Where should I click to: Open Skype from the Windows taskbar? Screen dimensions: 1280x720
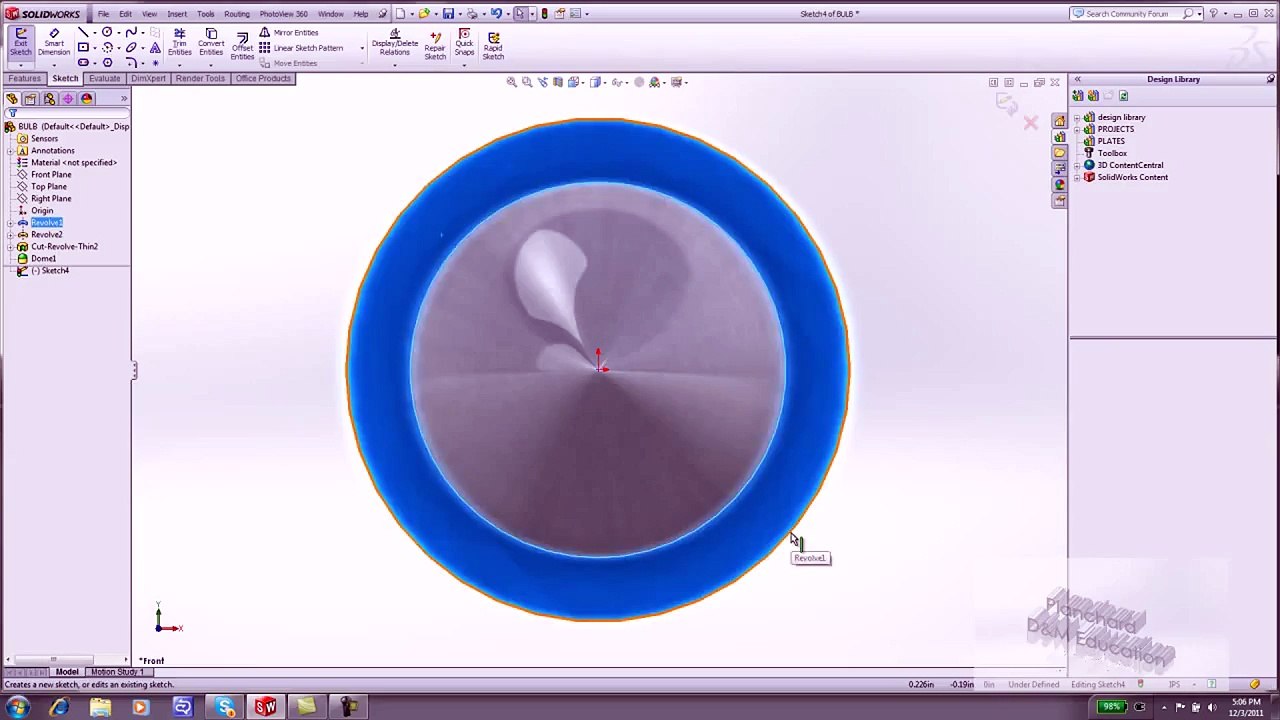pyautogui.click(x=224, y=707)
